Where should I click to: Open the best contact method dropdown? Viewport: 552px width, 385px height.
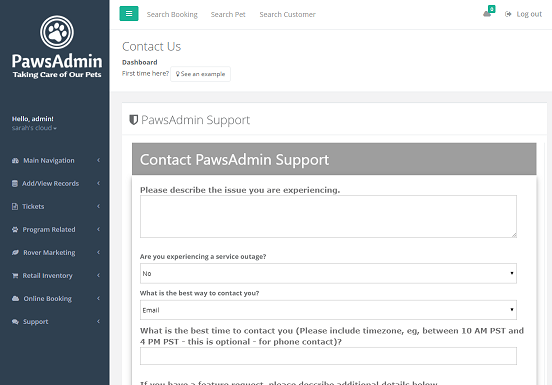[x=328, y=310]
